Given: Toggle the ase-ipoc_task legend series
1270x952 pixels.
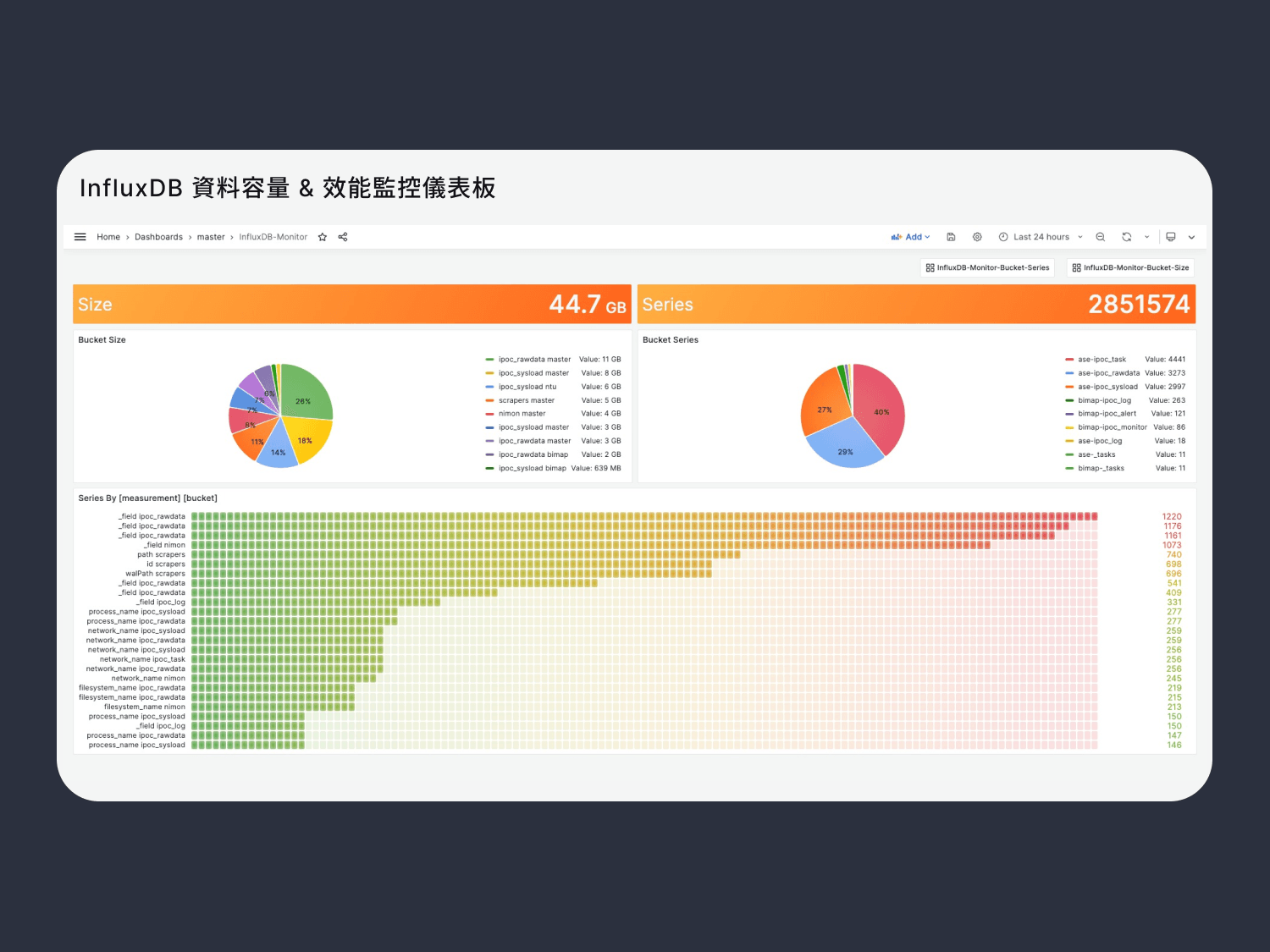Looking at the screenshot, I should pyautogui.click(x=1102, y=360).
